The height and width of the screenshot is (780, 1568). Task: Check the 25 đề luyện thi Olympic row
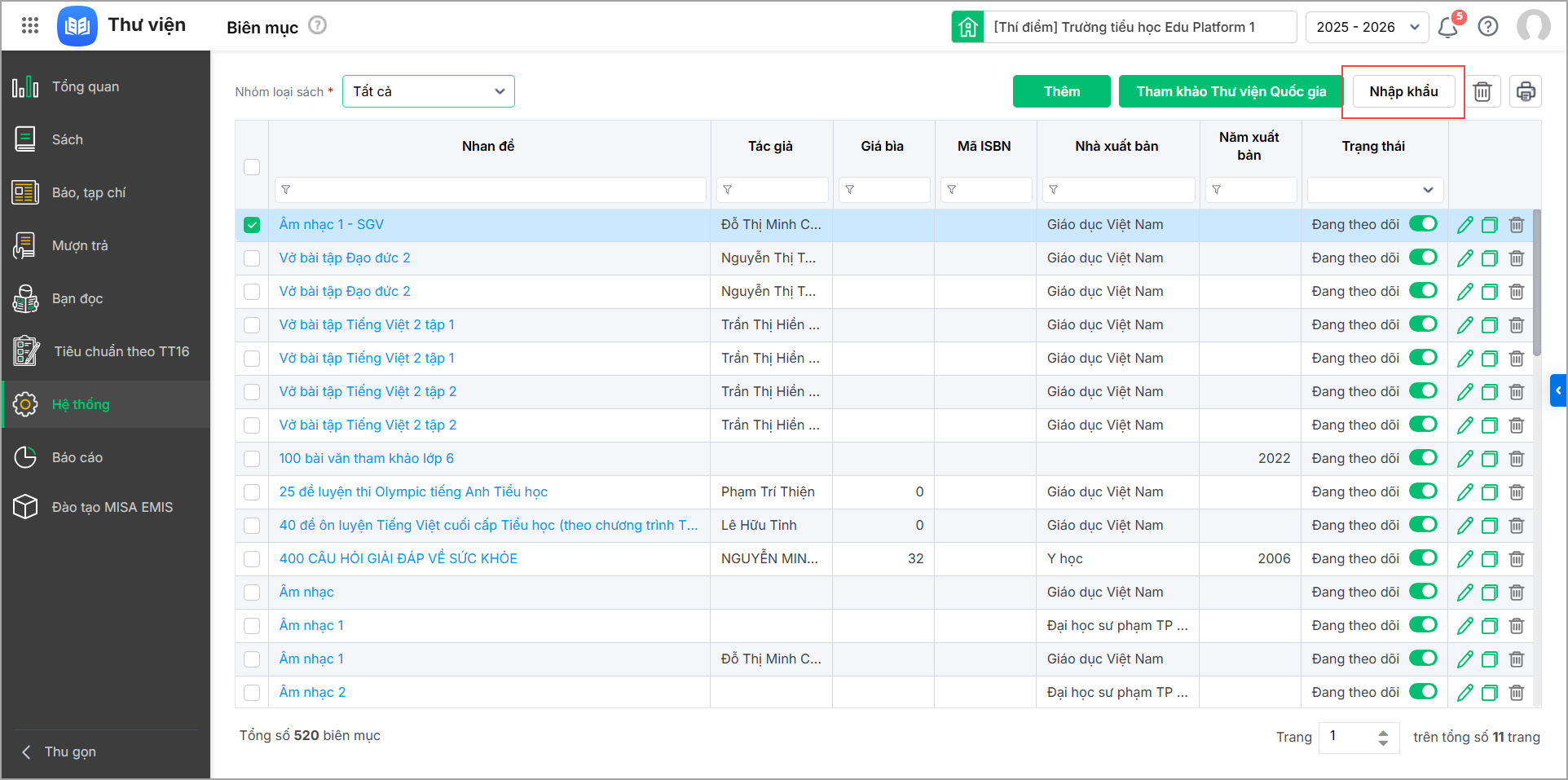252,492
